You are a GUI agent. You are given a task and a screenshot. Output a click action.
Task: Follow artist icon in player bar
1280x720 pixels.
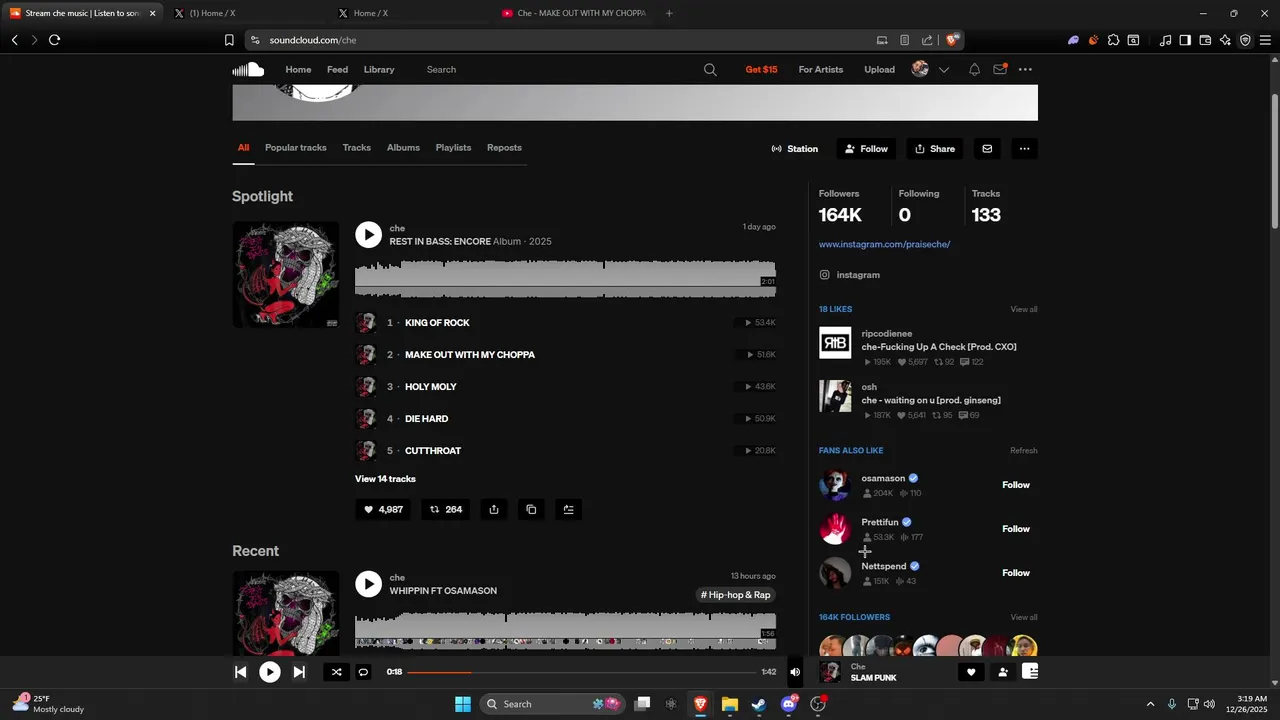coord(1003,672)
